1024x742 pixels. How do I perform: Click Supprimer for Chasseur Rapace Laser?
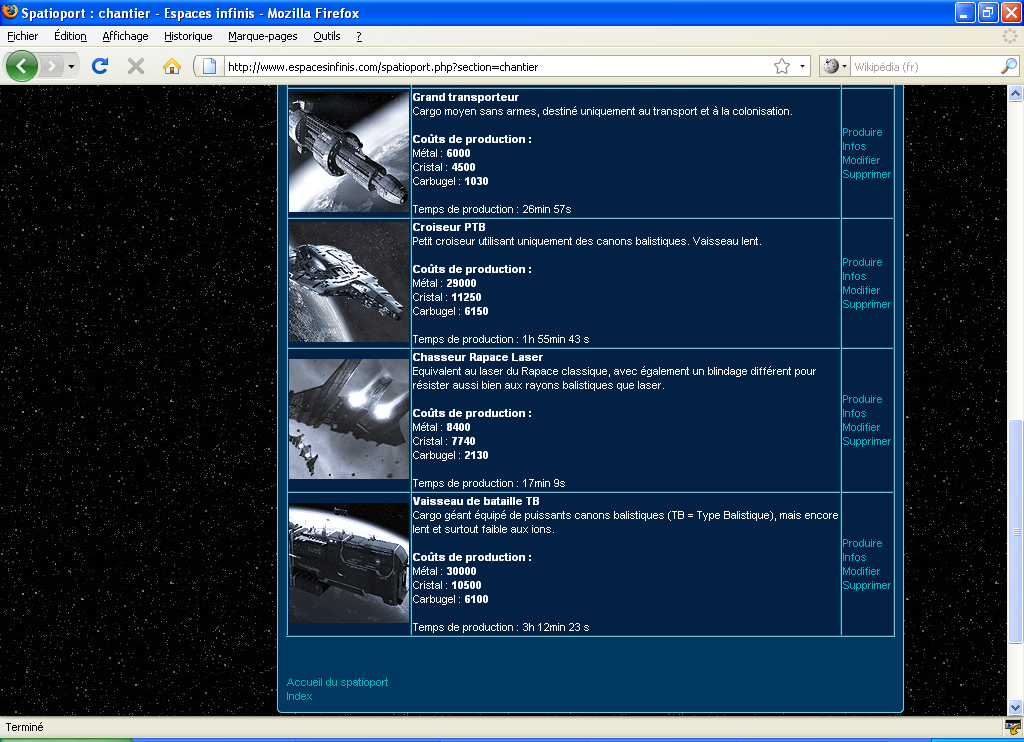coord(867,442)
